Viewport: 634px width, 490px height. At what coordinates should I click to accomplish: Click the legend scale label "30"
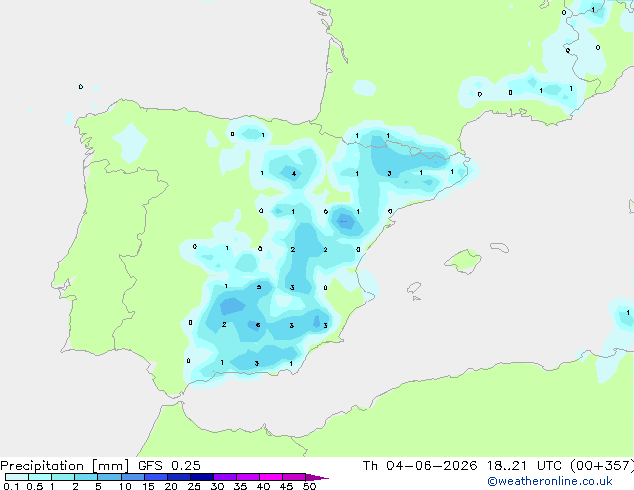(x=217, y=486)
